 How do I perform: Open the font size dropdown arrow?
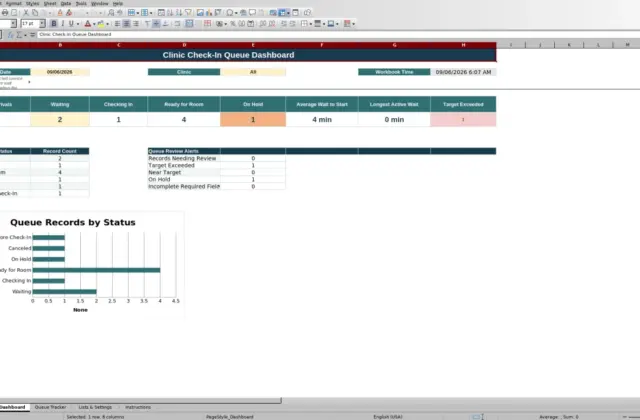(42, 23)
